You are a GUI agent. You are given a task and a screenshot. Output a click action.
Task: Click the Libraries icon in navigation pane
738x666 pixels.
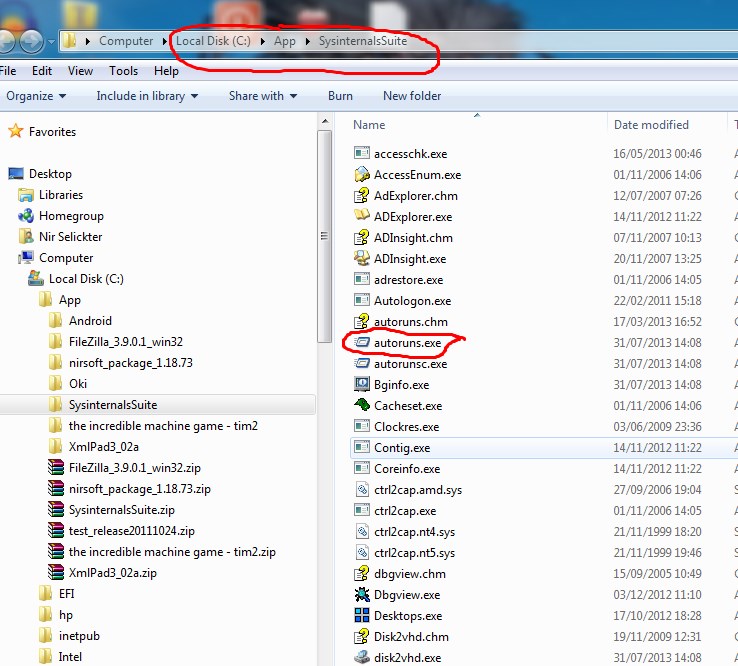[25, 194]
